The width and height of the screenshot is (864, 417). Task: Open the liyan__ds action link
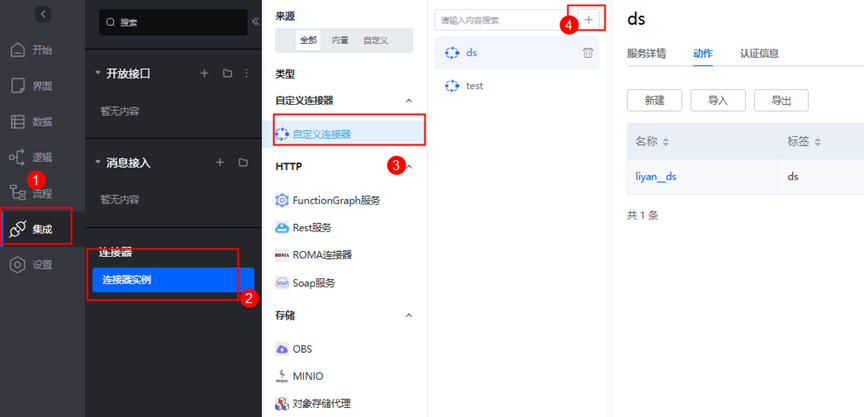656,176
